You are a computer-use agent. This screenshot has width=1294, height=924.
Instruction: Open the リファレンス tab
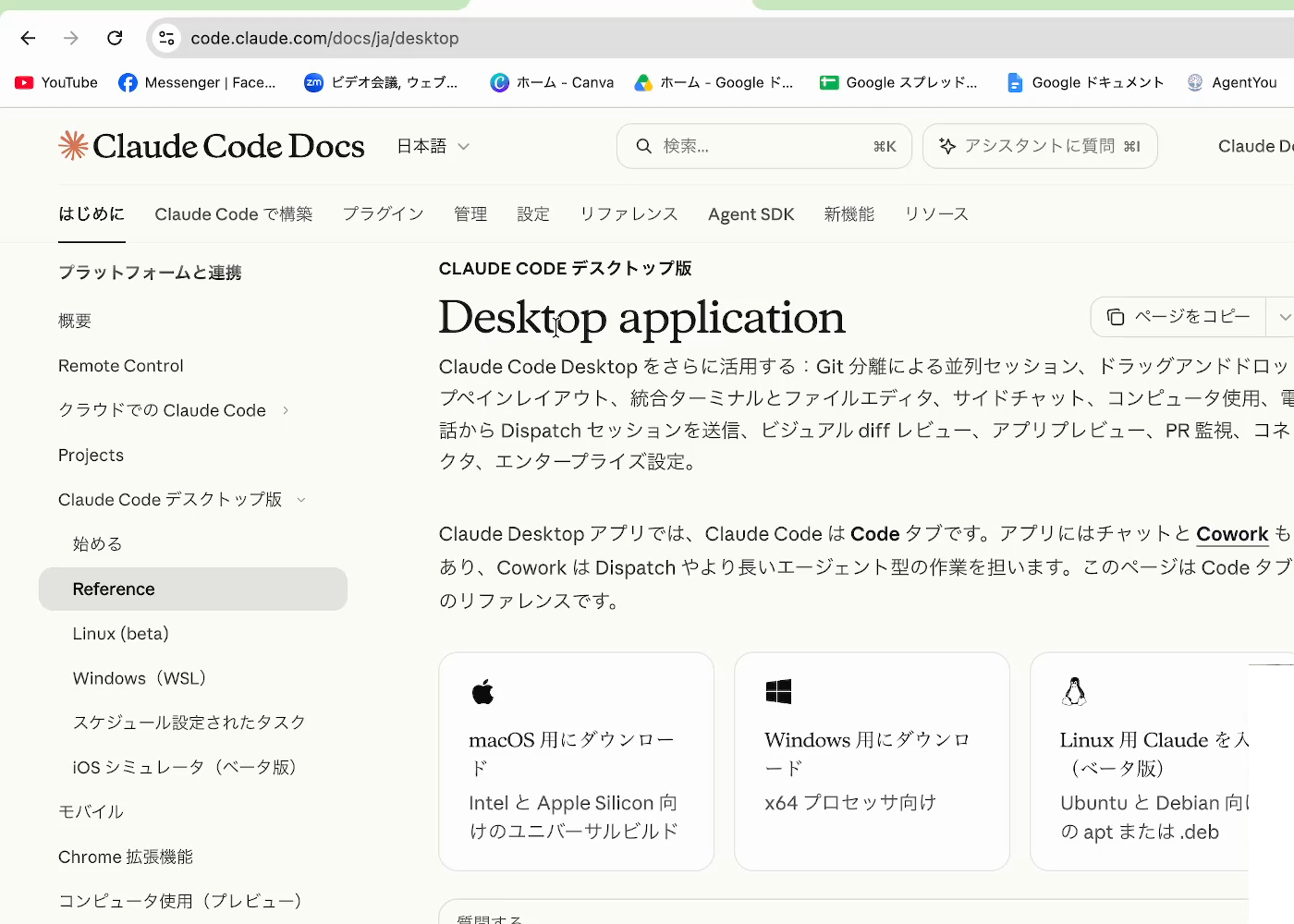click(629, 214)
